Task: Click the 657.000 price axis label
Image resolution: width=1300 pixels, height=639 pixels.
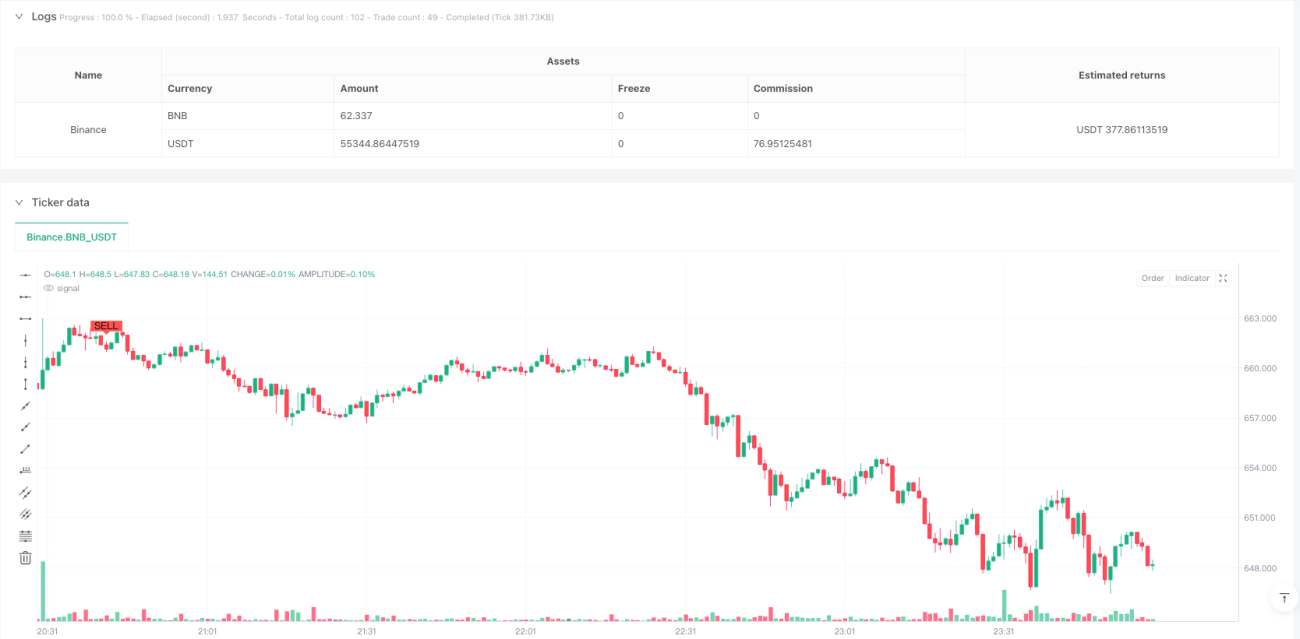Action: tap(1262, 418)
